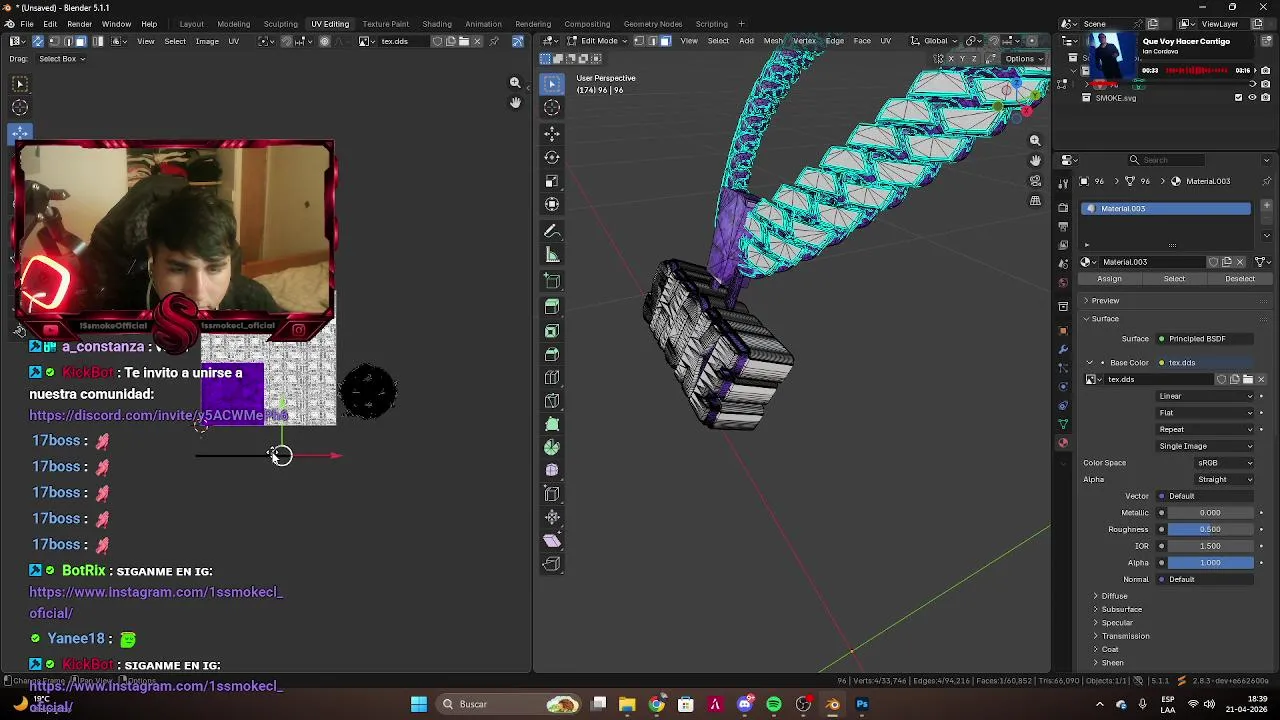Viewport: 1280px width, 720px height.
Task: Click the Assign material button
Action: (x=1109, y=279)
